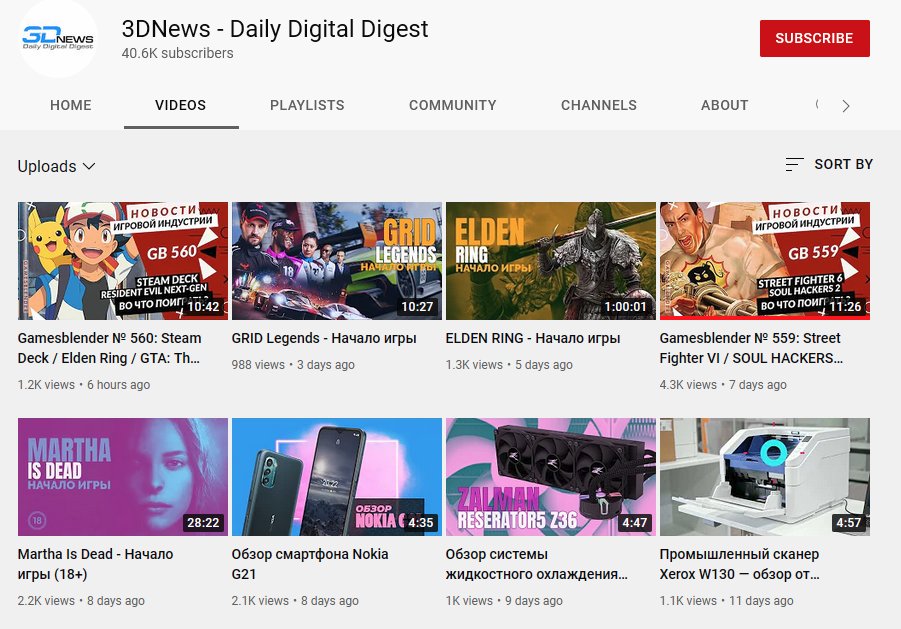Viewport: 901px width, 629px height.
Task: Open the Gamesblender 559 thumbnail
Action: pyautogui.click(x=764, y=261)
